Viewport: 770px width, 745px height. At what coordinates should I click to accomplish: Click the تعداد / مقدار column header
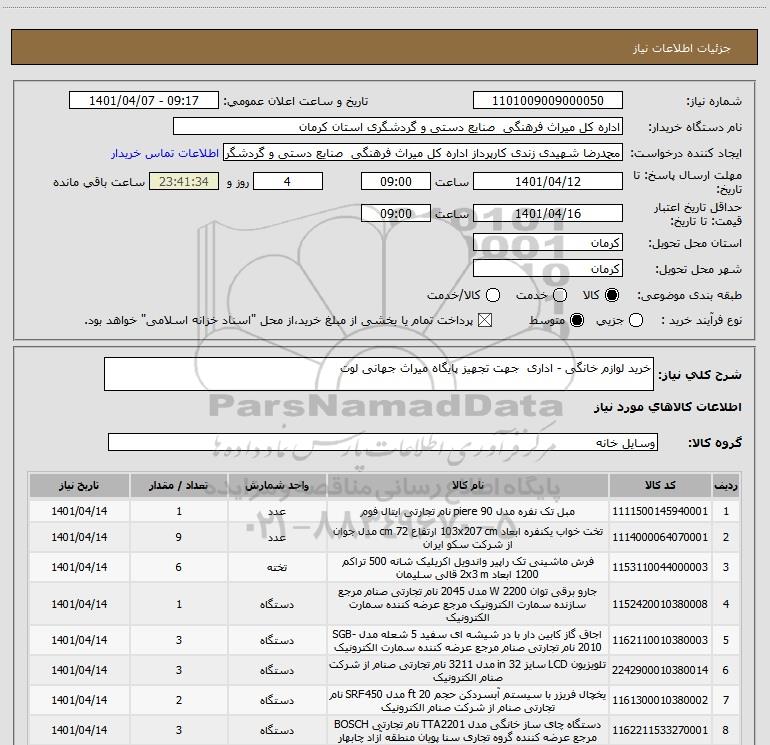(x=179, y=485)
